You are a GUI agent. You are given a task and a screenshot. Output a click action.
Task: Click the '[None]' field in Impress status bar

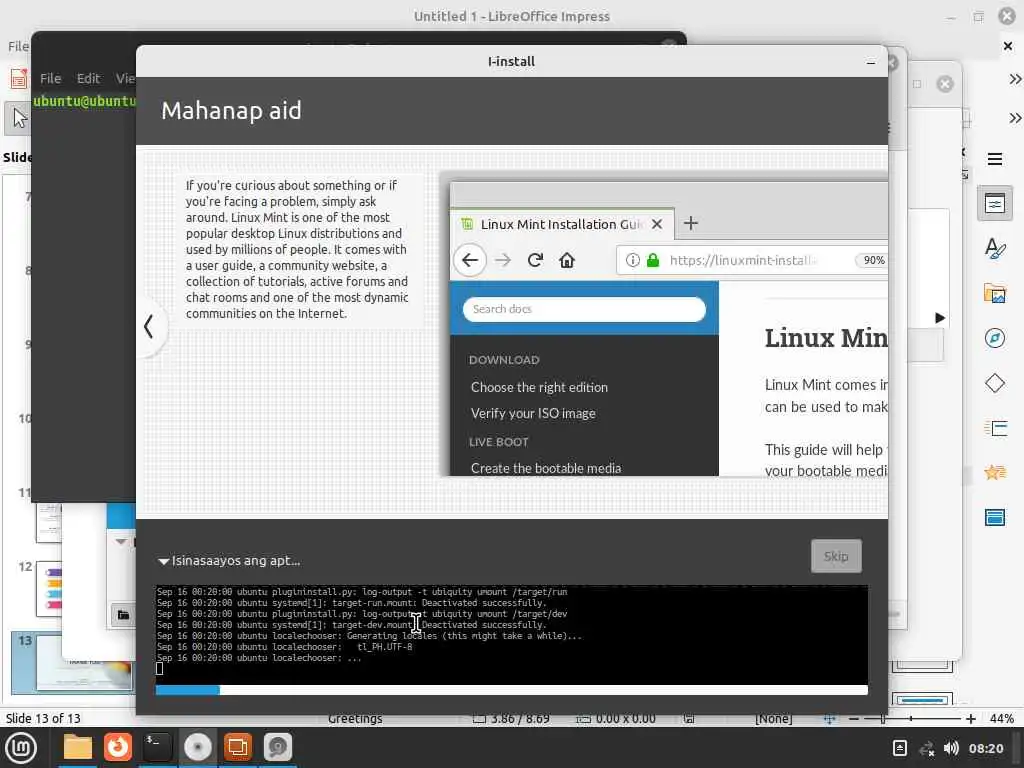click(774, 719)
